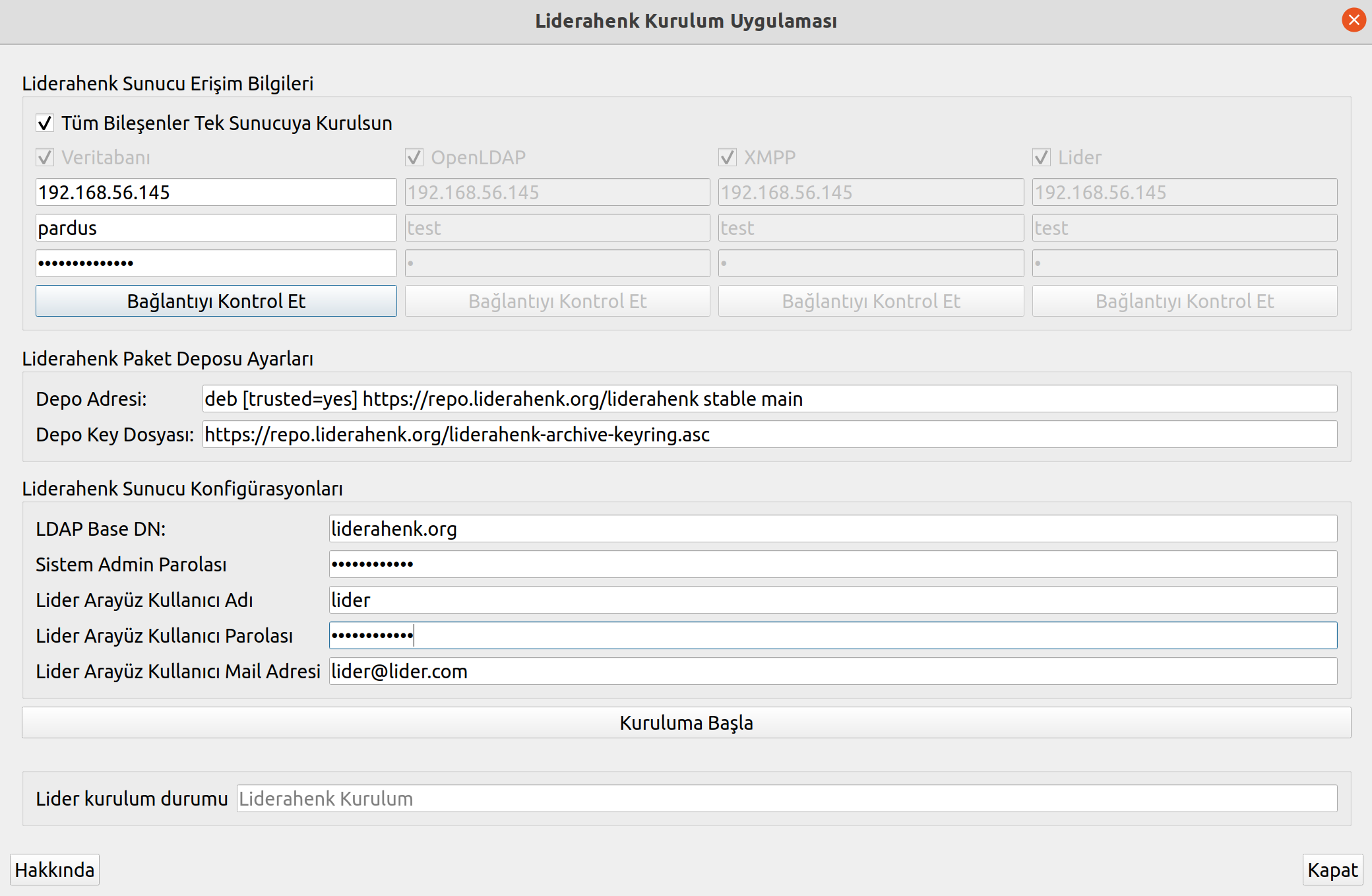
Task: Click the Lider Arayüz Mail Adresi field
Action: (x=832, y=671)
